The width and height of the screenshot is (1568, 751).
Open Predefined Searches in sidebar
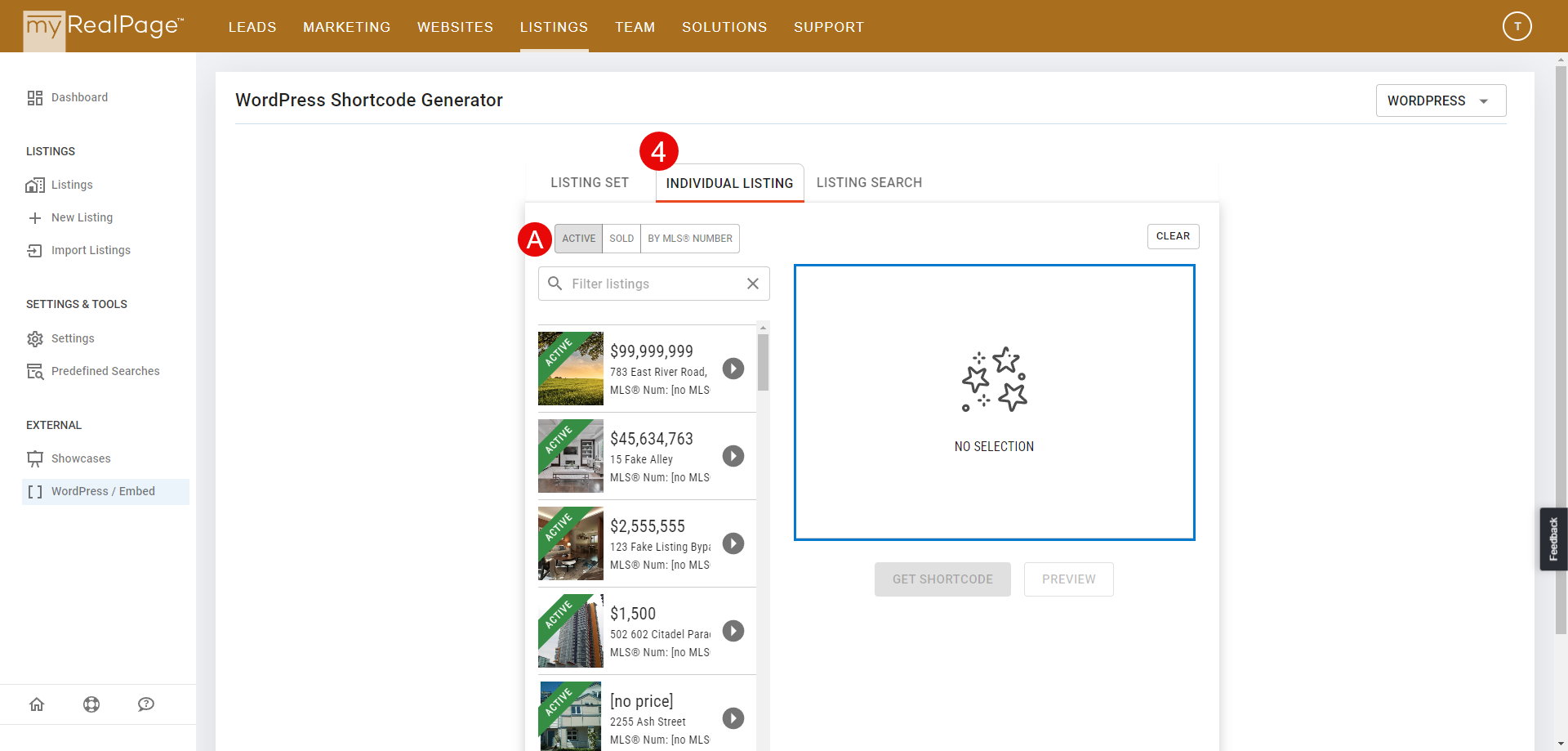[x=105, y=371]
